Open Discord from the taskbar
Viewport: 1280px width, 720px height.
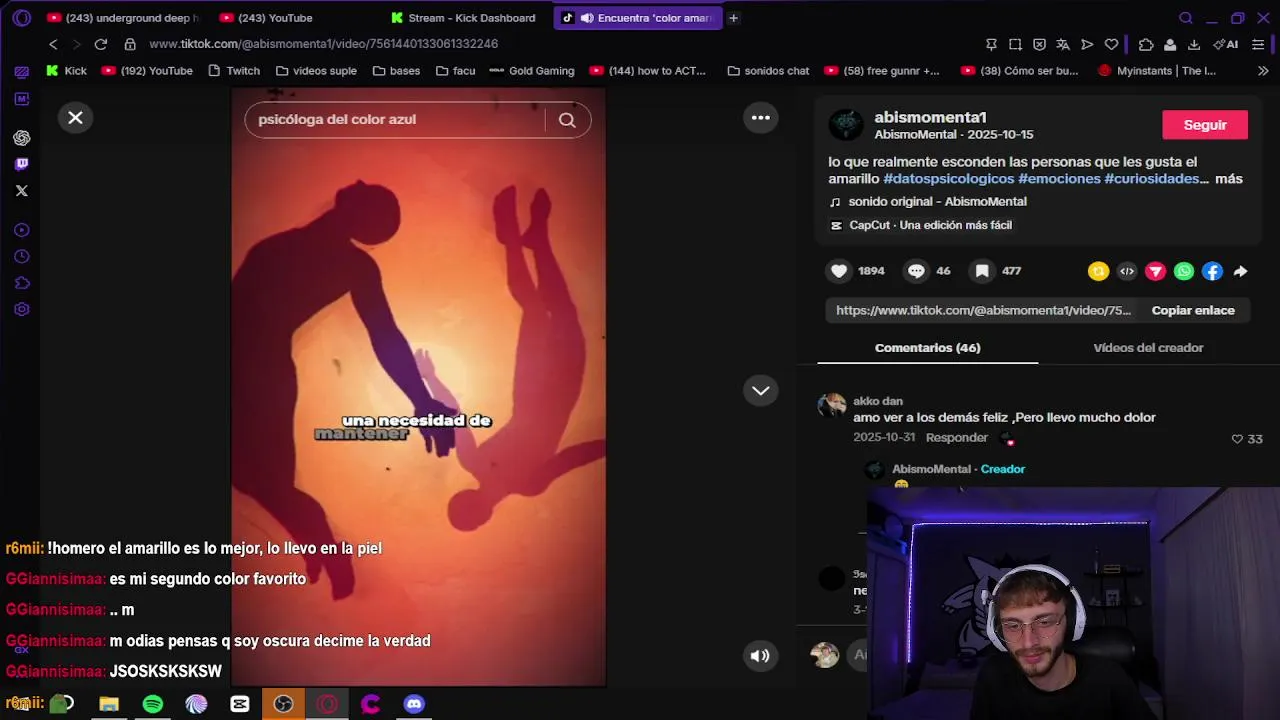point(414,704)
